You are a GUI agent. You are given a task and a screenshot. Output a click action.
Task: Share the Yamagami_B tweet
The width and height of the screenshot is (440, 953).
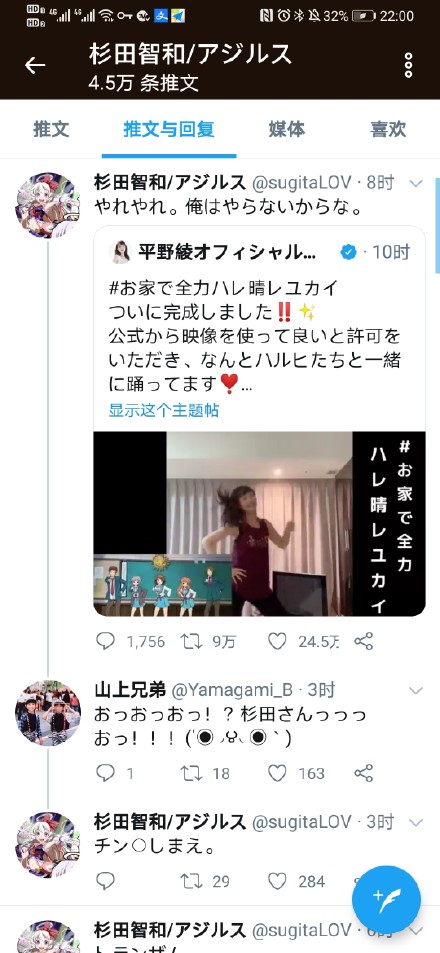point(363,773)
